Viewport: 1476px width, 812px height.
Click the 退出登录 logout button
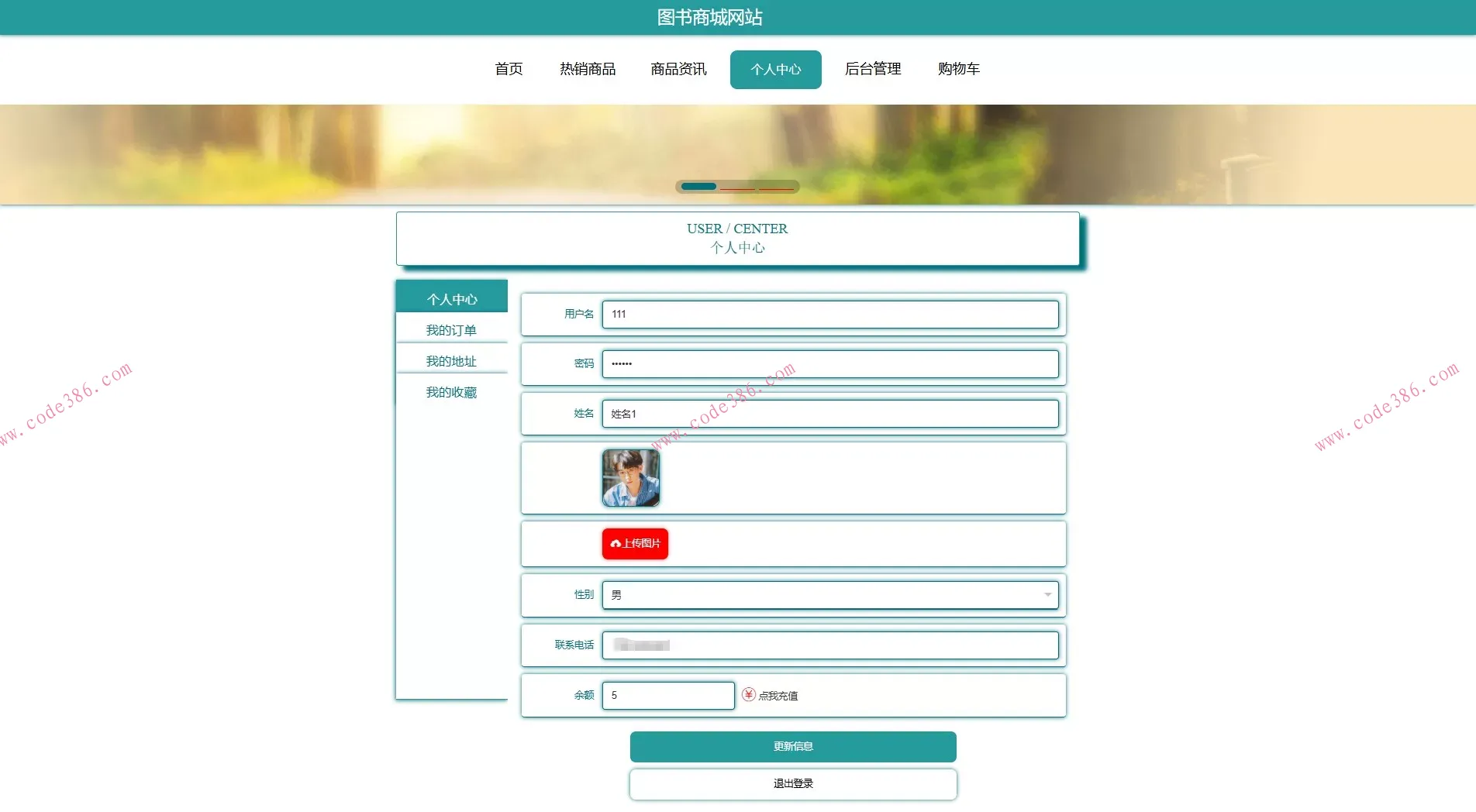pyautogui.click(x=793, y=784)
